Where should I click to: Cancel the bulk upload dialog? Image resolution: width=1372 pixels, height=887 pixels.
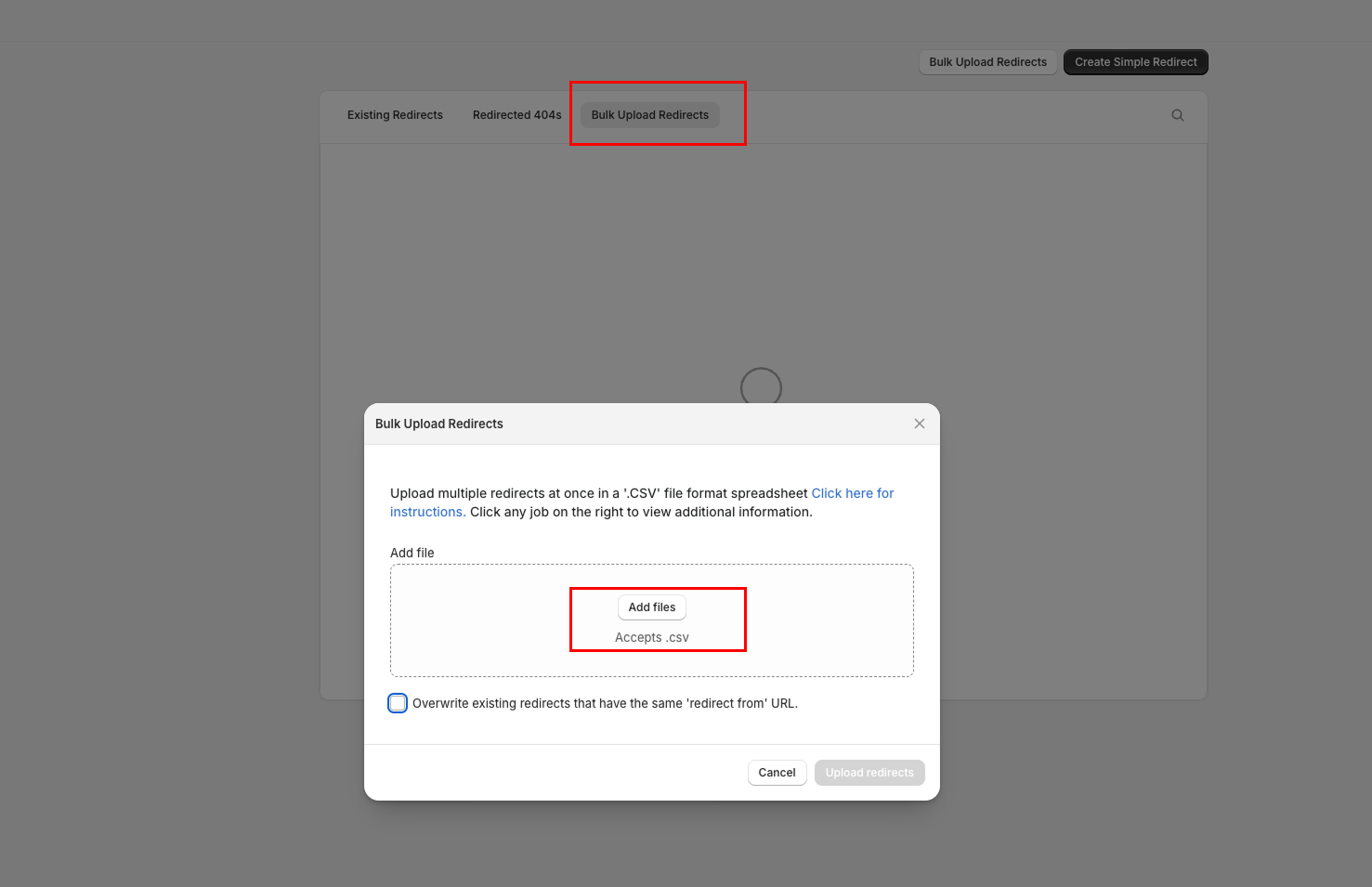[x=777, y=773]
